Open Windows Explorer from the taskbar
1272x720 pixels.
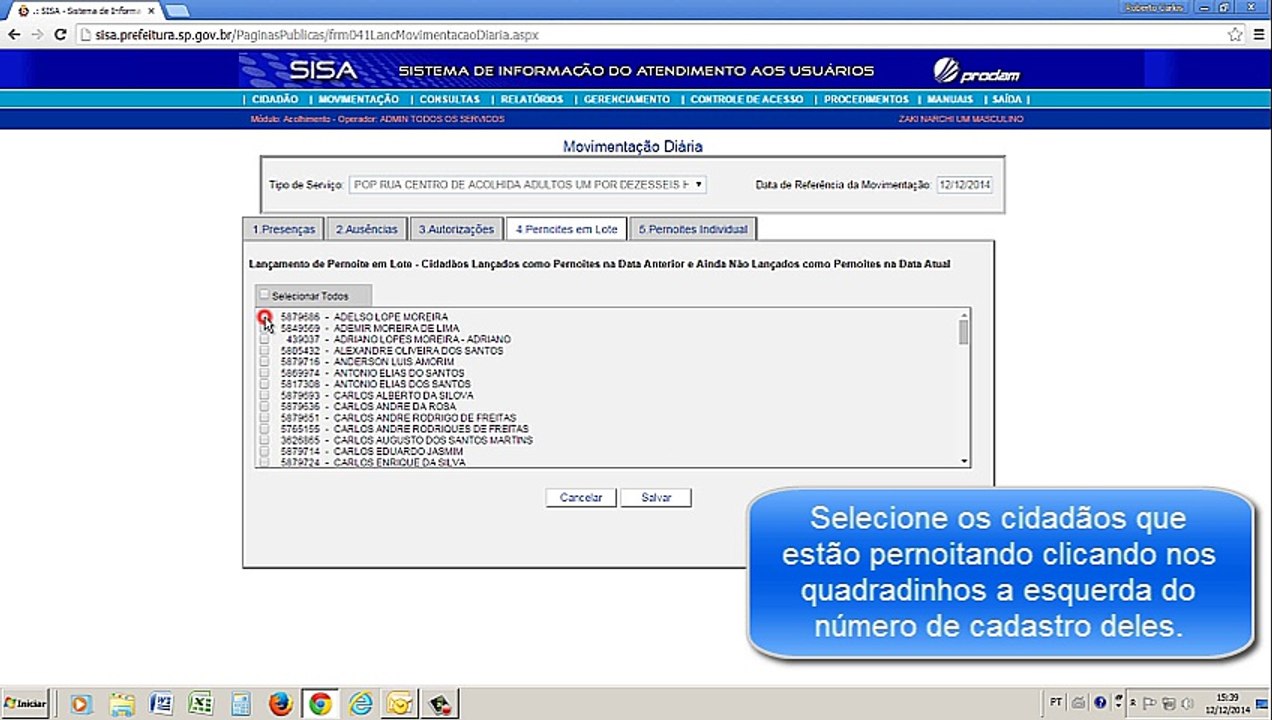[x=121, y=704]
